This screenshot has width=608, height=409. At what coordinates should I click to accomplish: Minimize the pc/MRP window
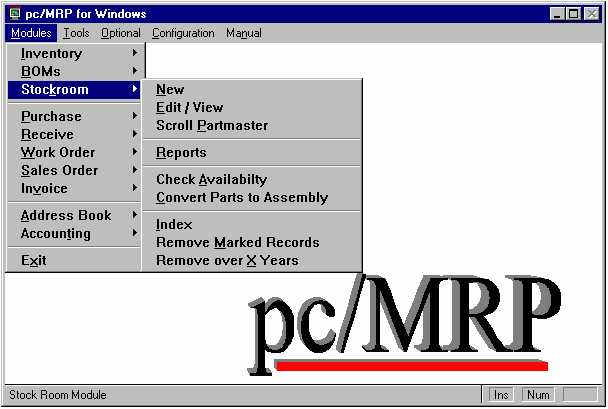pyautogui.click(x=557, y=14)
